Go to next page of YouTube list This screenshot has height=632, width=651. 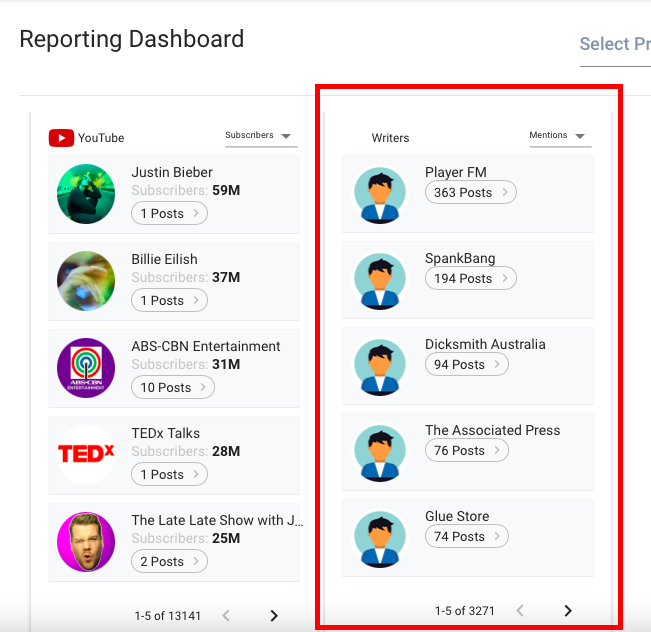[274, 615]
